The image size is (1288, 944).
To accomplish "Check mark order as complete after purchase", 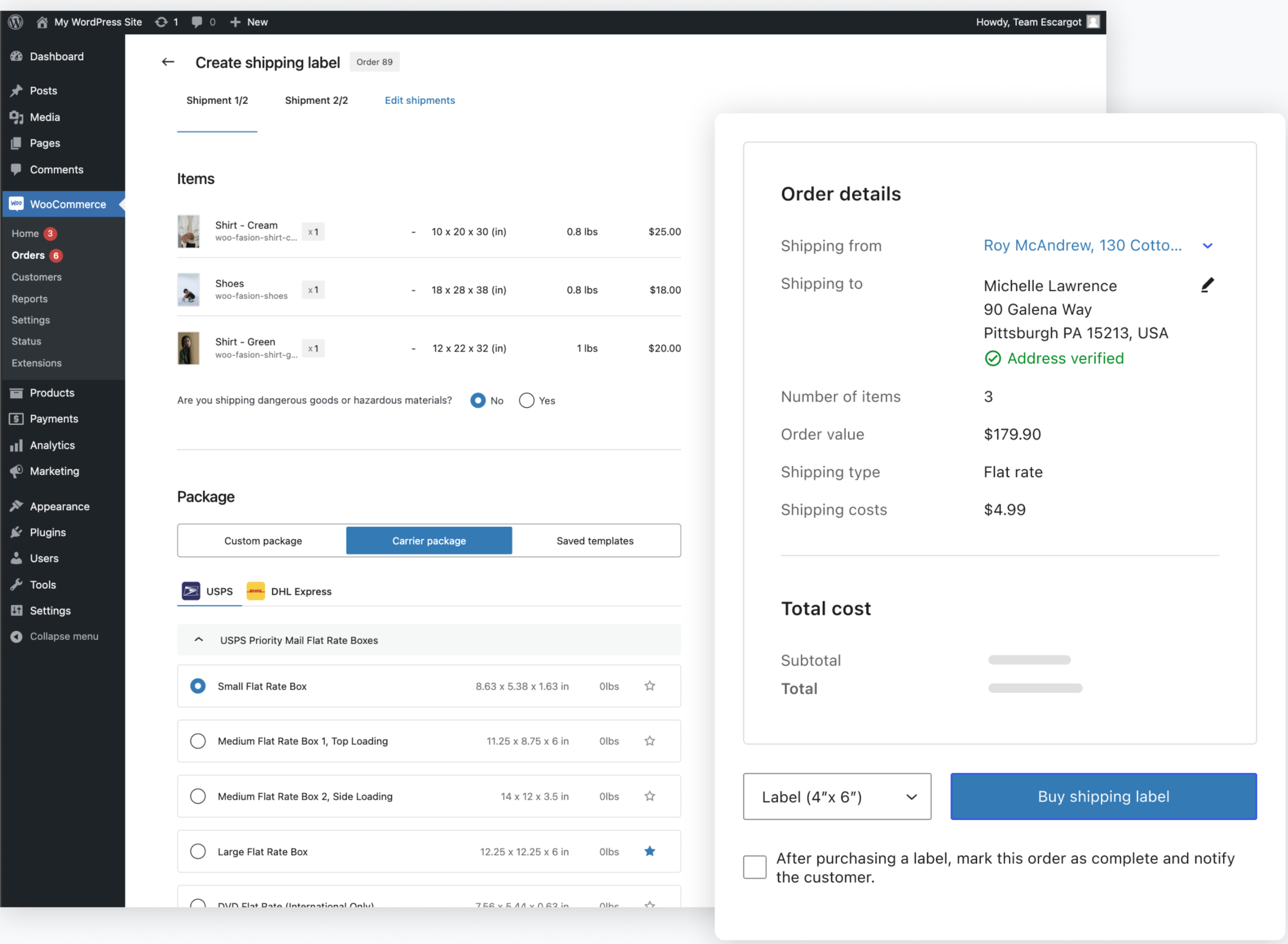I will coord(755,867).
